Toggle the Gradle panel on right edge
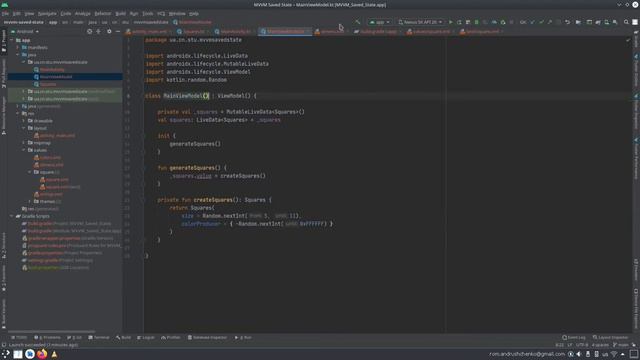 point(636,39)
